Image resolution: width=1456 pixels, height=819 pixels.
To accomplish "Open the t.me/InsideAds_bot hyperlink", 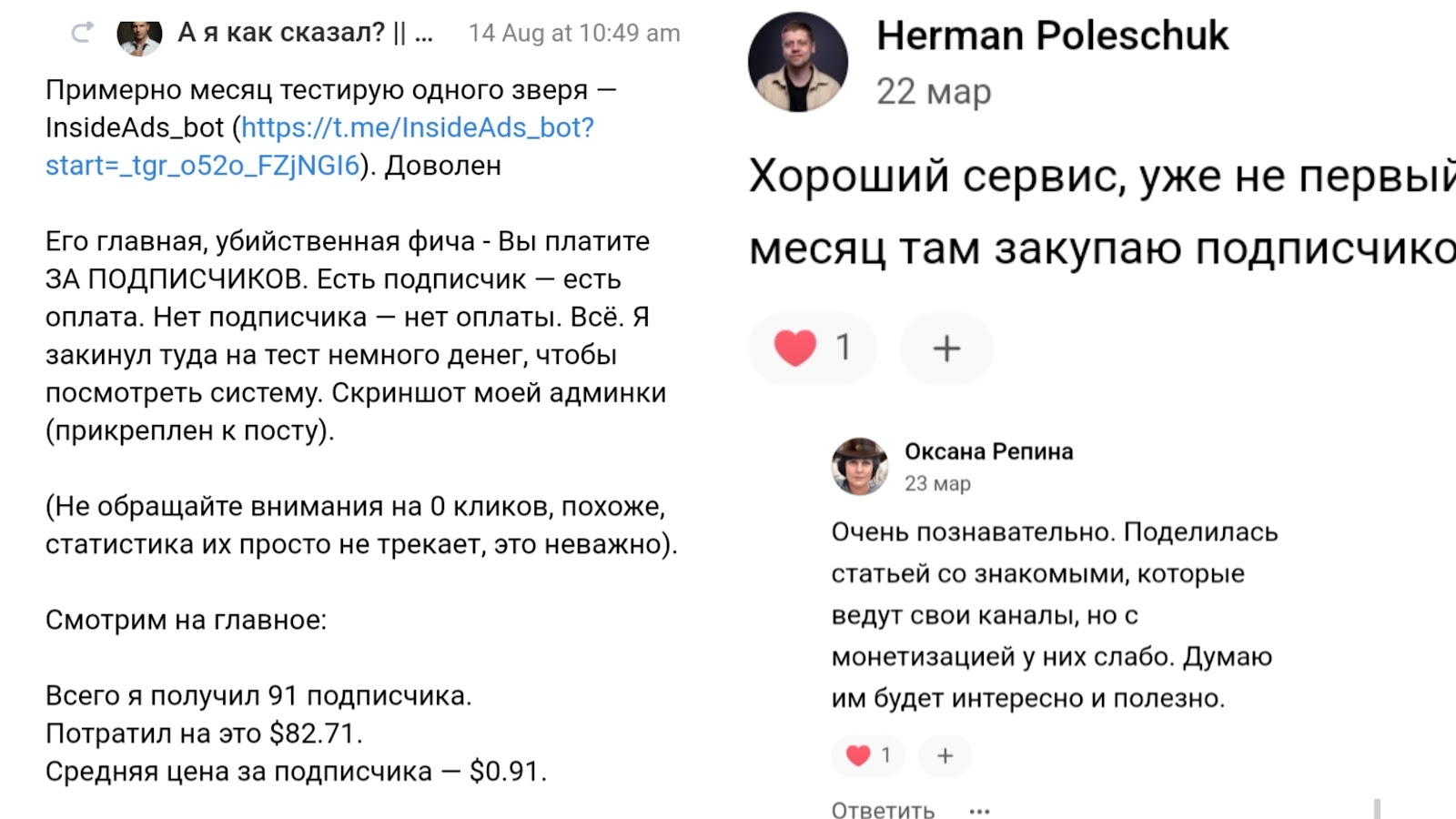I will 417,127.
